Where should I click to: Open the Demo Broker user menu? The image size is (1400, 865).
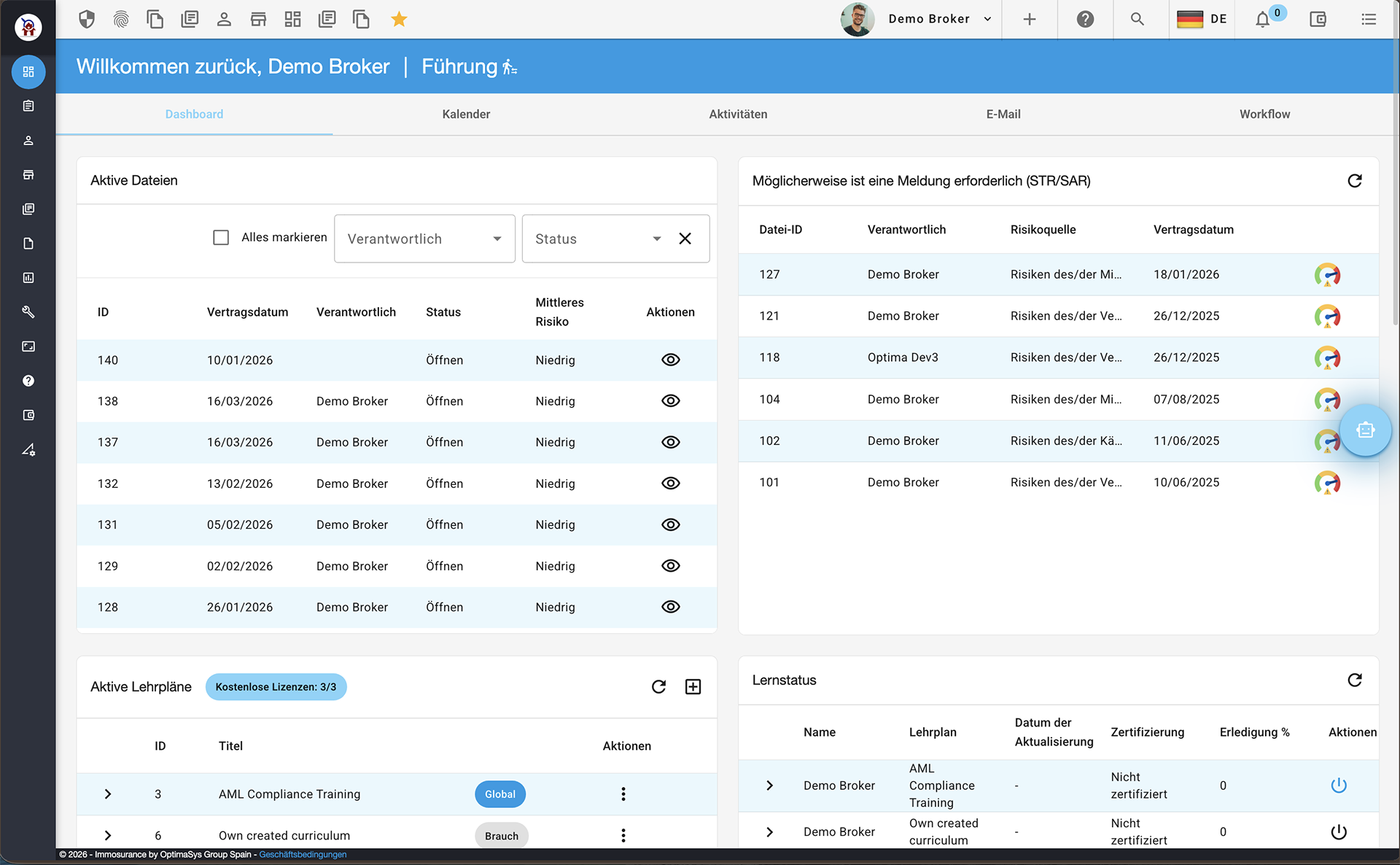click(x=928, y=19)
